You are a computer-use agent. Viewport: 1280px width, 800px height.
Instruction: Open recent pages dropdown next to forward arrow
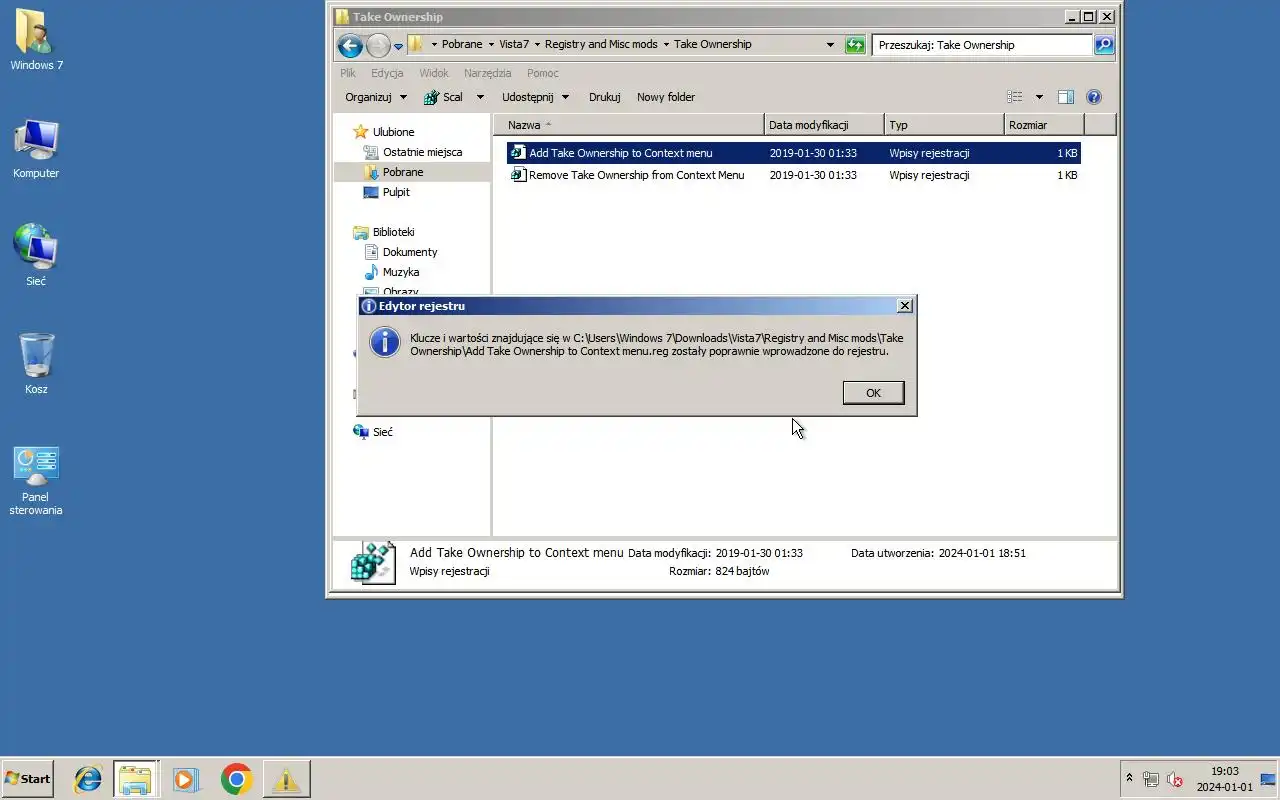398,46
